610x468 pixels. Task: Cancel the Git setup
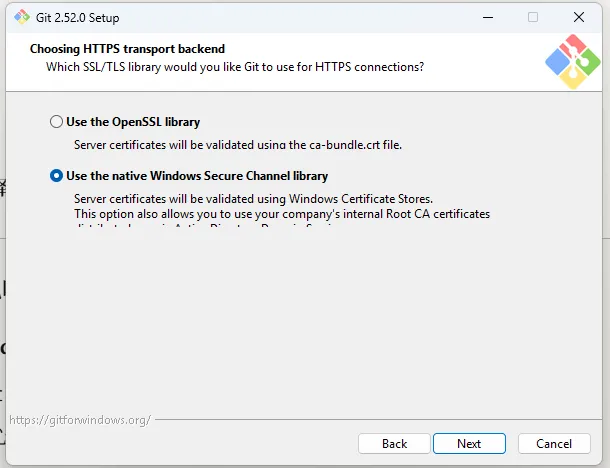(554, 443)
